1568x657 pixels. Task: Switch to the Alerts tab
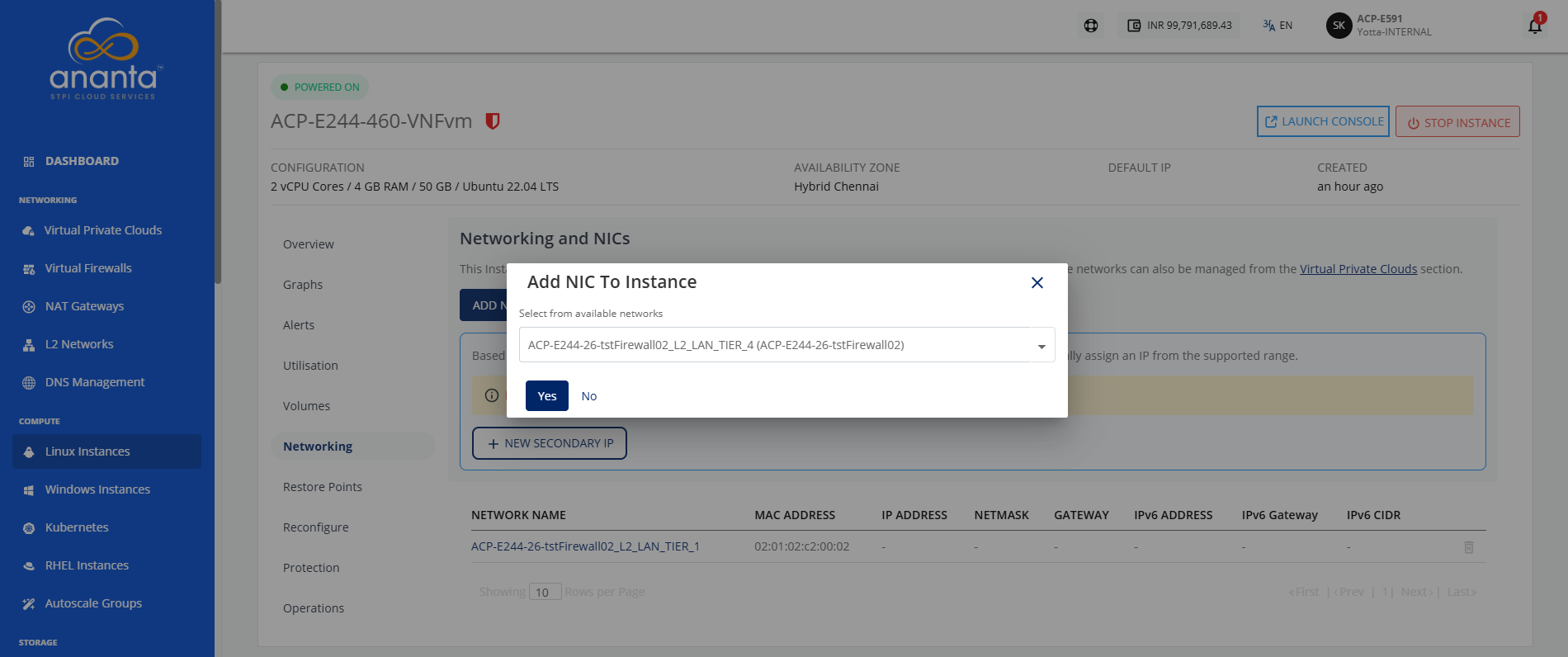299,325
